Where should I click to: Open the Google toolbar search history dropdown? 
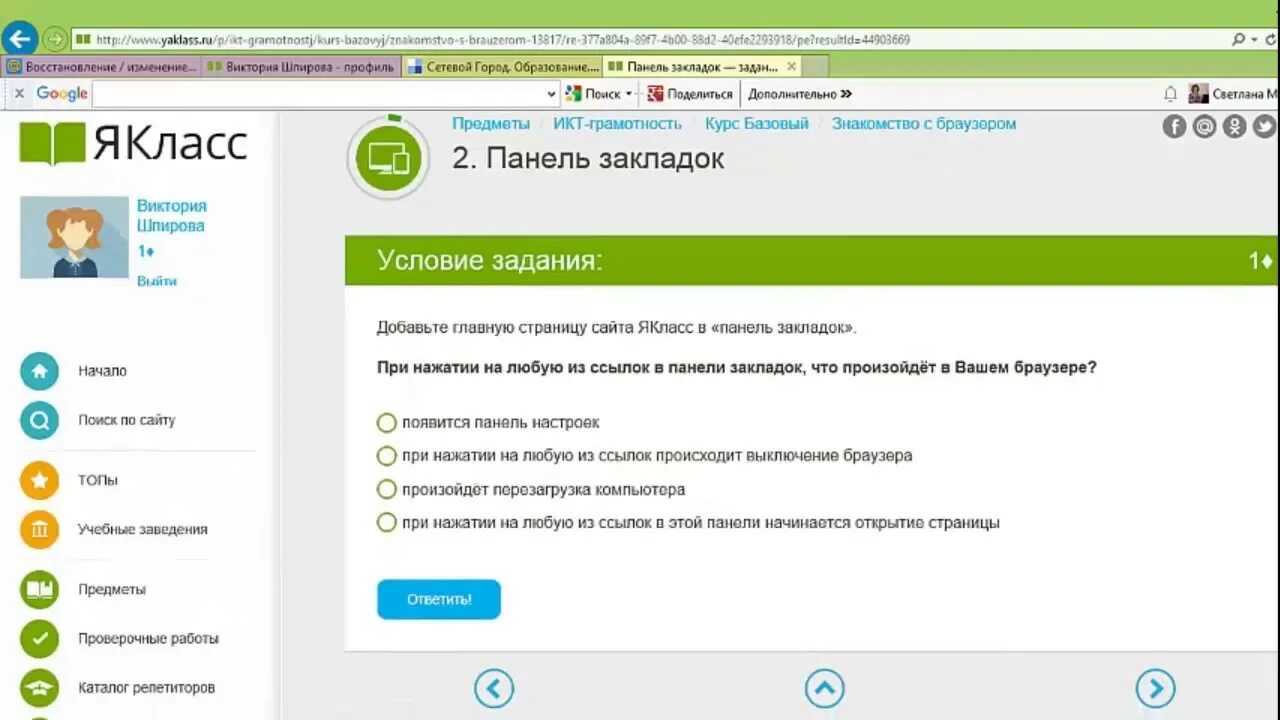click(552, 94)
